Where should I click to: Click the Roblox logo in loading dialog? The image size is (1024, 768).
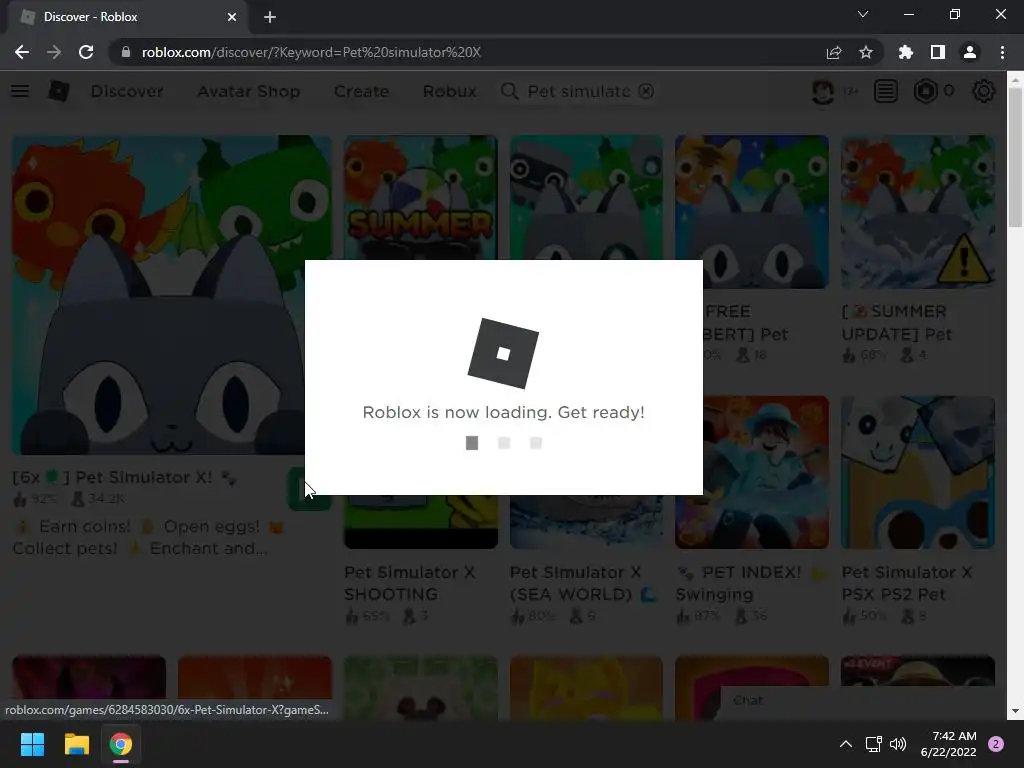[503, 353]
